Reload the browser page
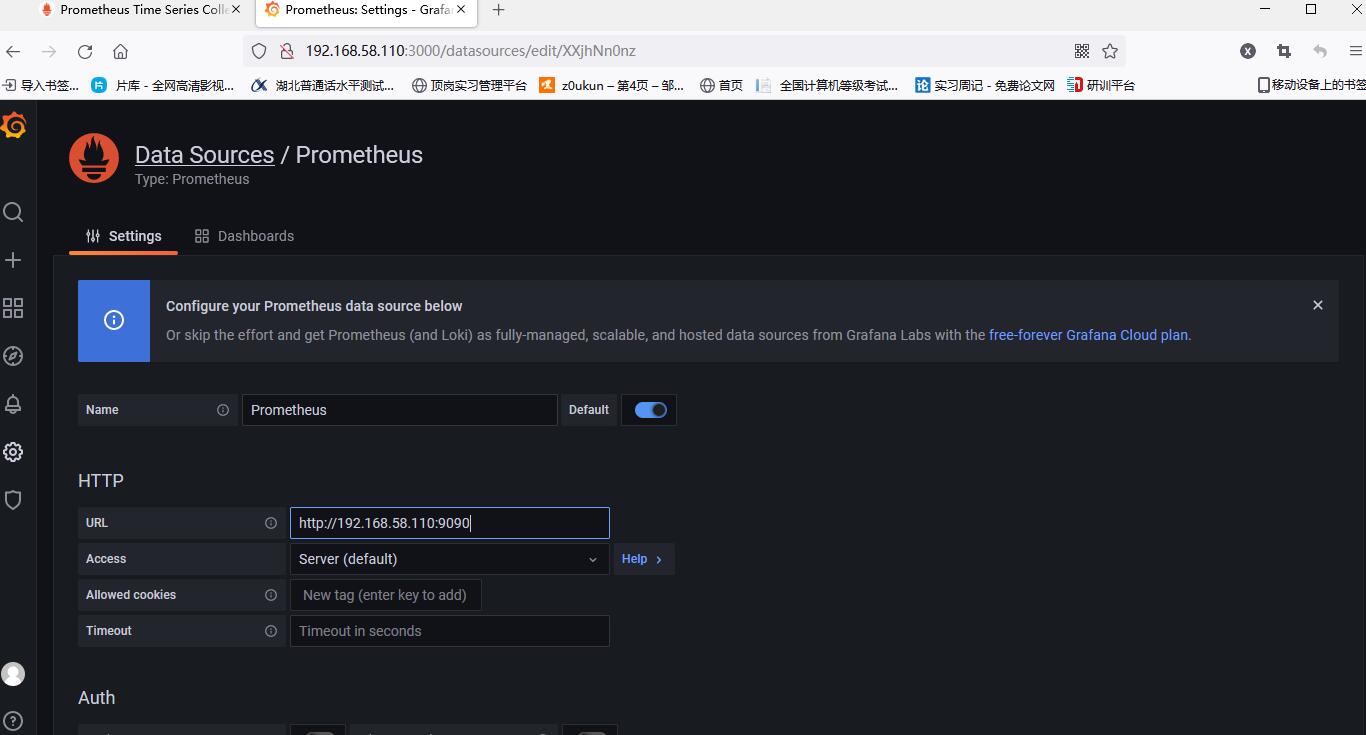1366x735 pixels. (85, 51)
